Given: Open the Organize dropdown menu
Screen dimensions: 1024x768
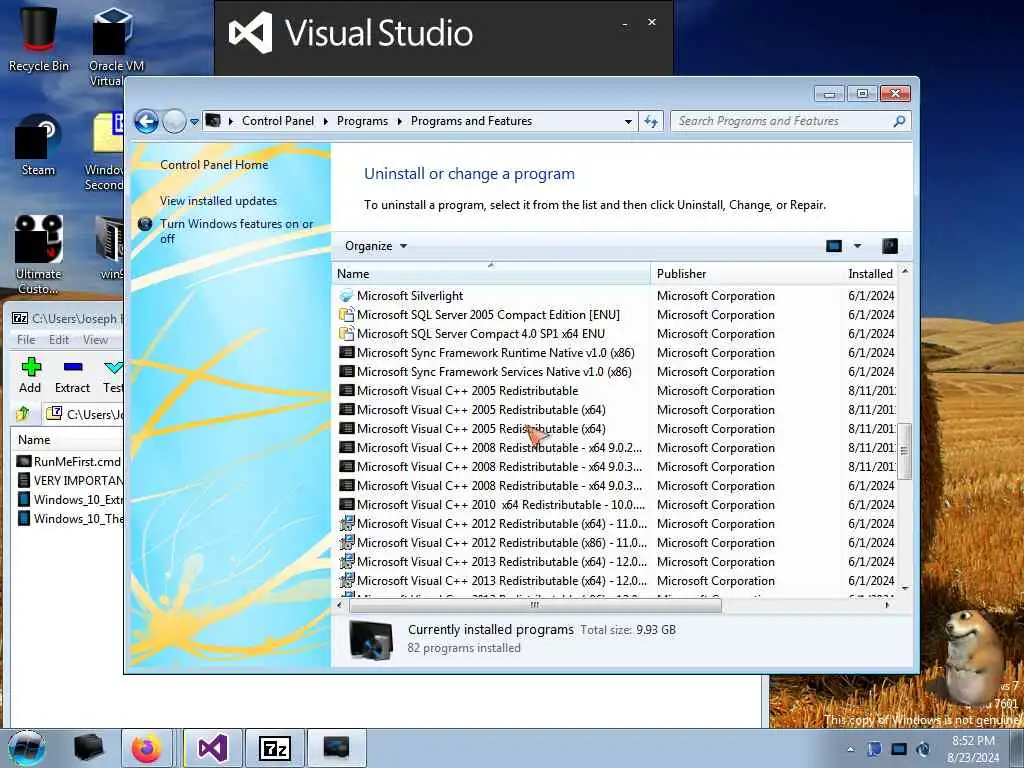Looking at the screenshot, I should 376,246.
